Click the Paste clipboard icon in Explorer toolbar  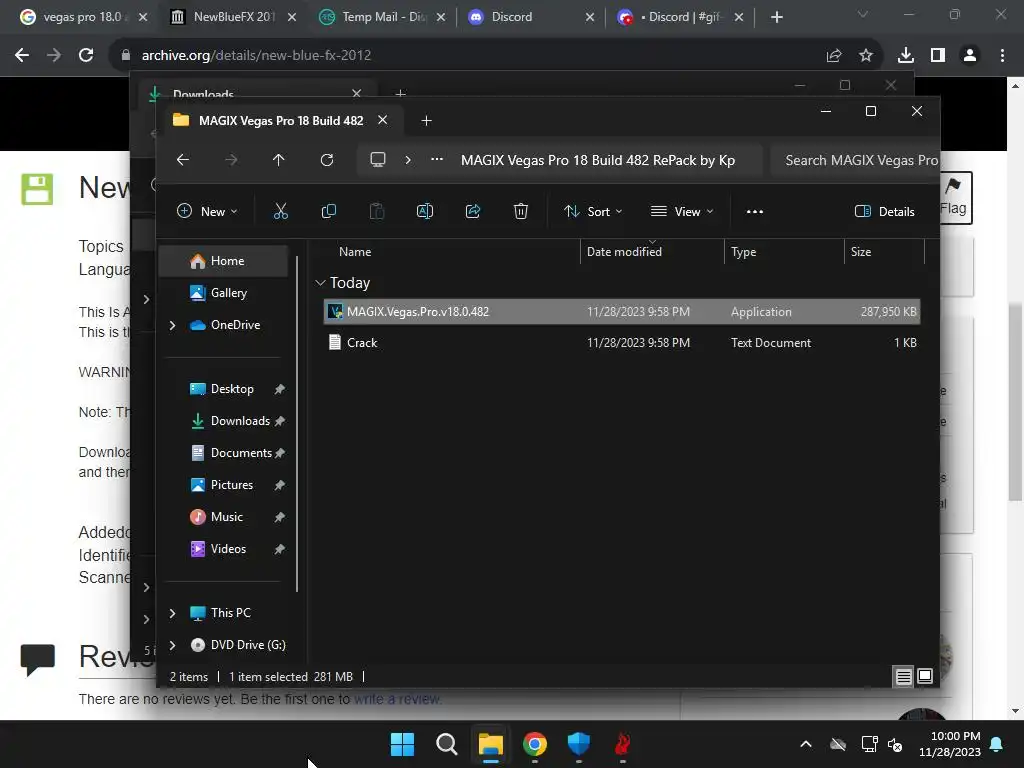coord(377,211)
